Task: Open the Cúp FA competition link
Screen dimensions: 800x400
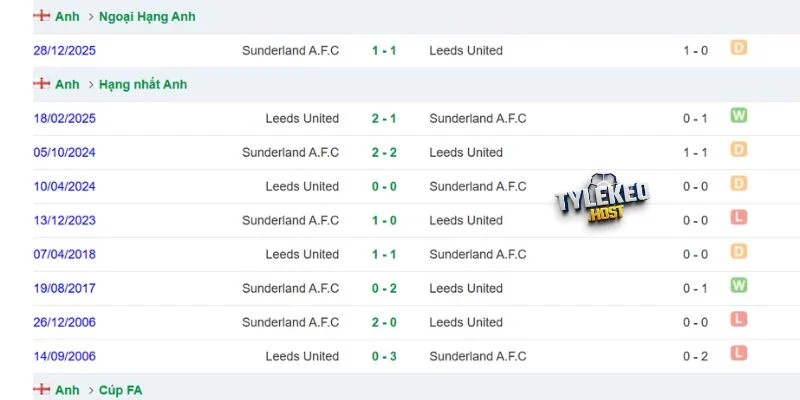Action: [120, 390]
